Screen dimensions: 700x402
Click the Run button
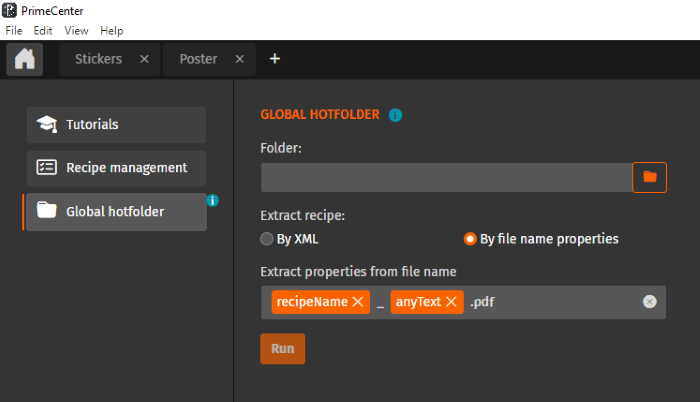coord(283,349)
